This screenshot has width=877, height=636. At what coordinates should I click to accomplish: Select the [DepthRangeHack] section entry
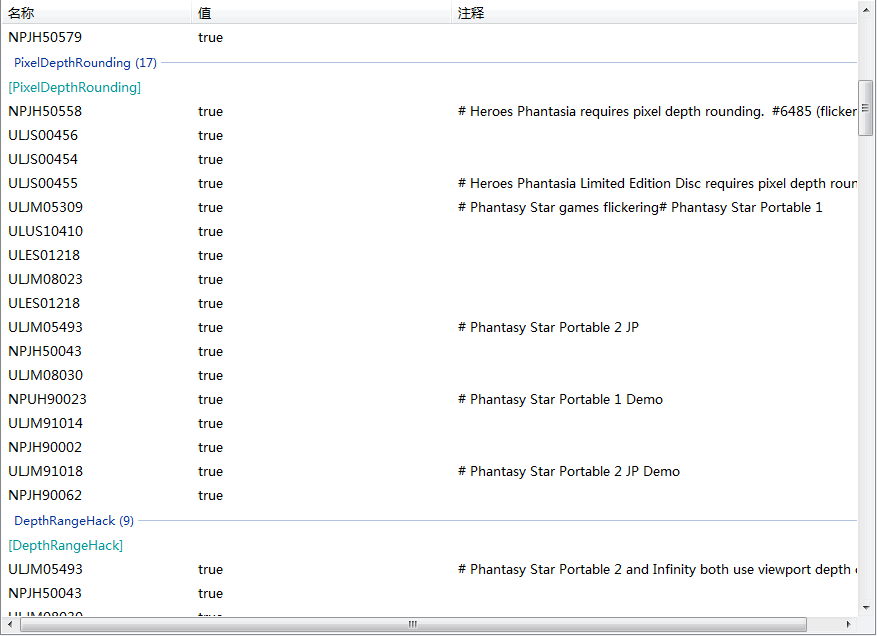65,545
